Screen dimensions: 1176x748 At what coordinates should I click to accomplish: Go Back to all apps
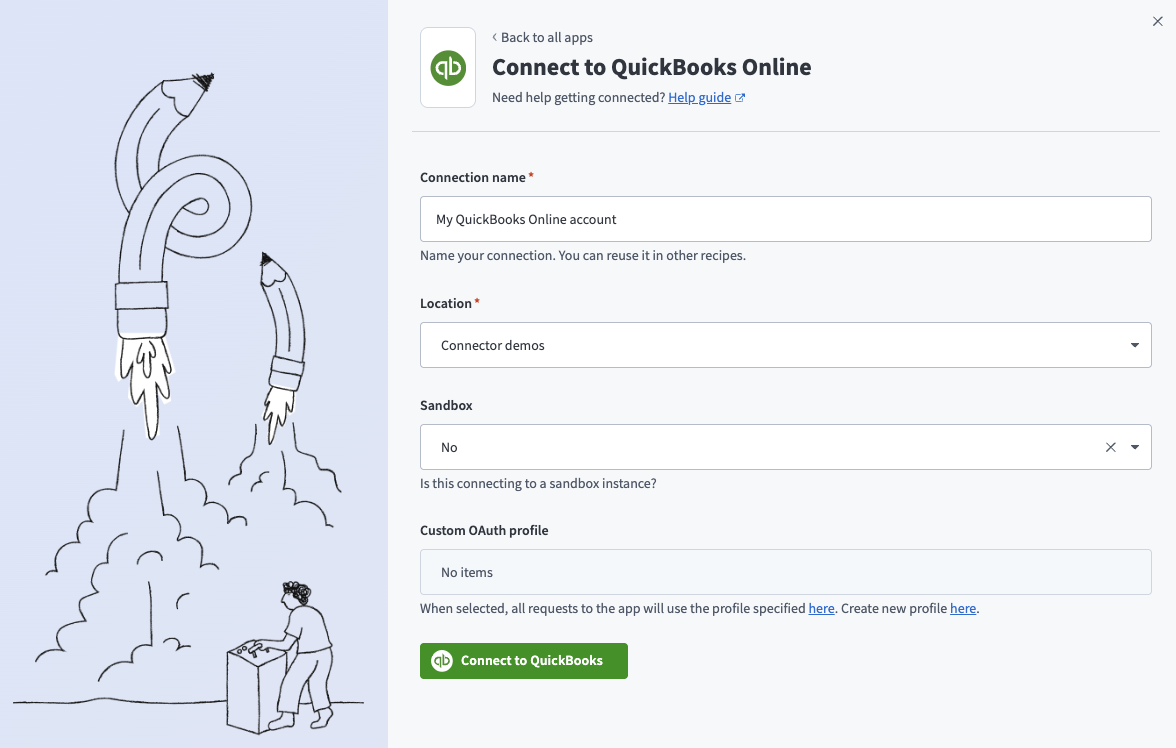point(547,37)
